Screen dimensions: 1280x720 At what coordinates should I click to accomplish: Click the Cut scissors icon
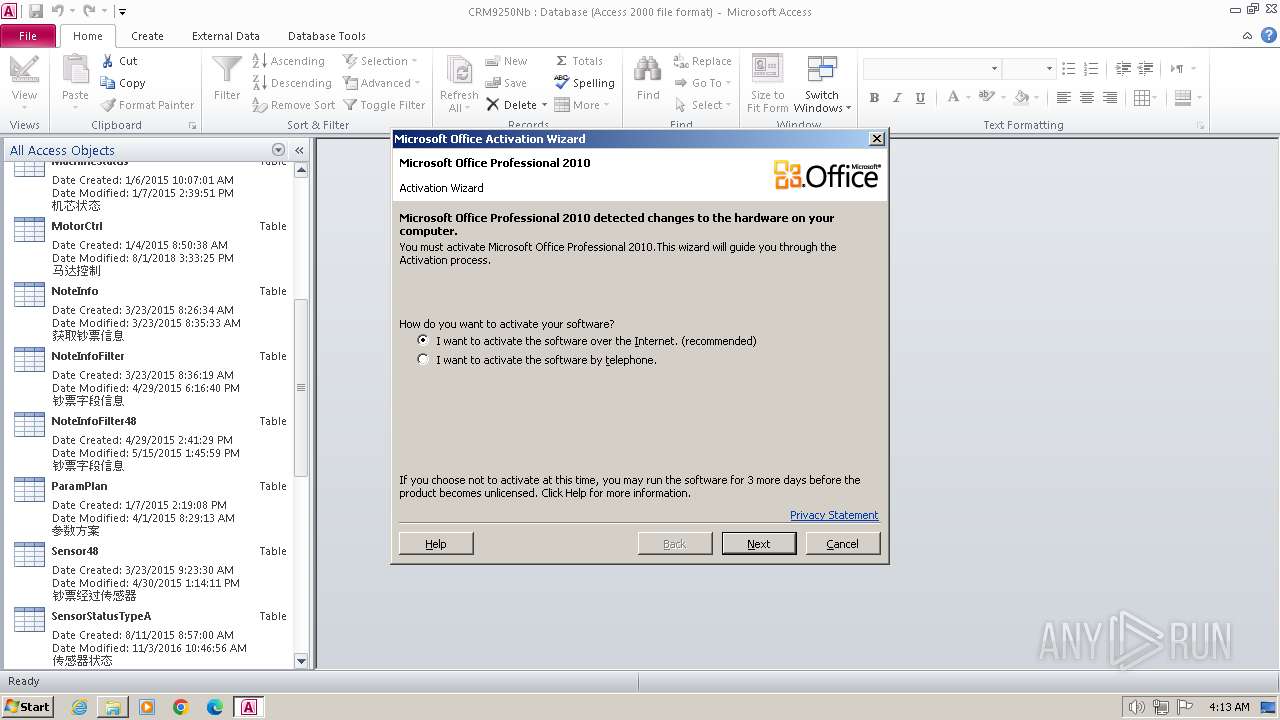108,61
